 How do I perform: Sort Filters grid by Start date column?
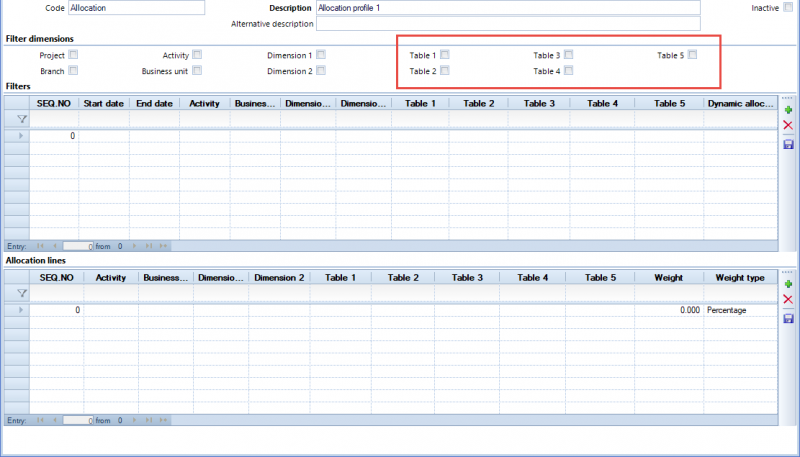point(104,104)
